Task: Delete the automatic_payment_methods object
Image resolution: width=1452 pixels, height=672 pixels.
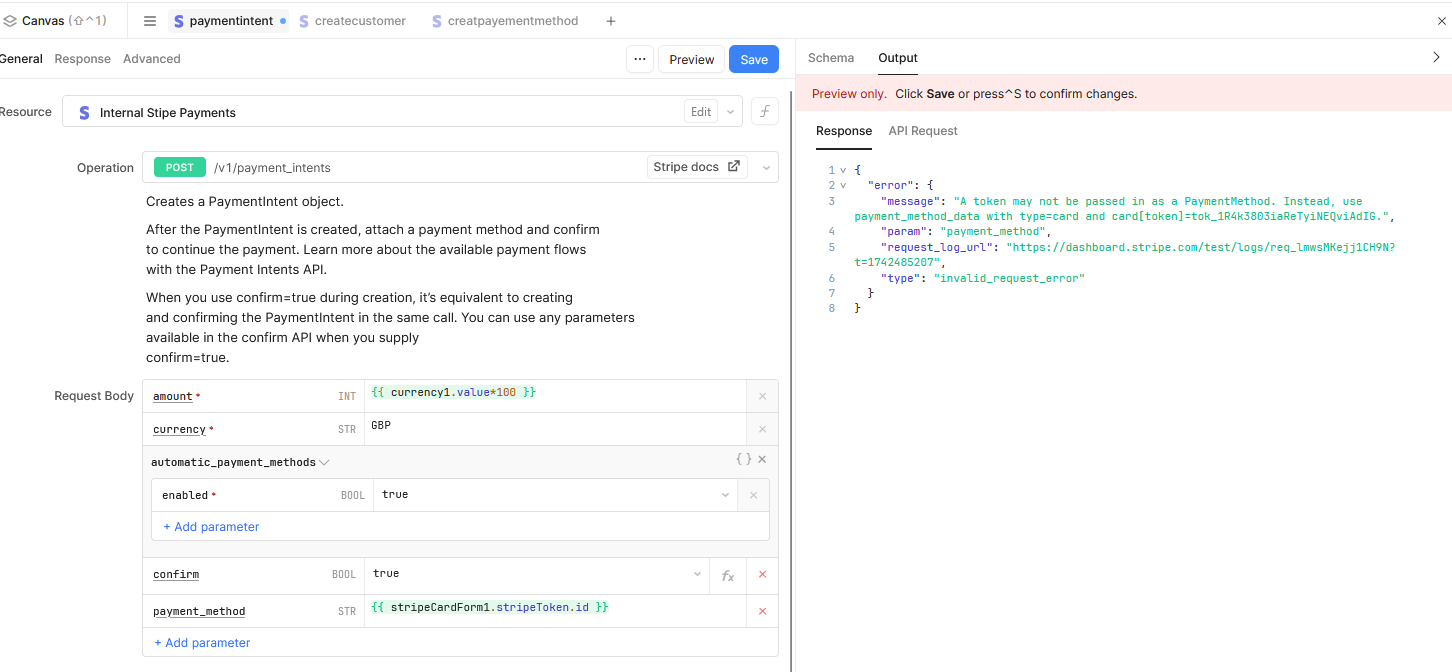Action: point(762,459)
